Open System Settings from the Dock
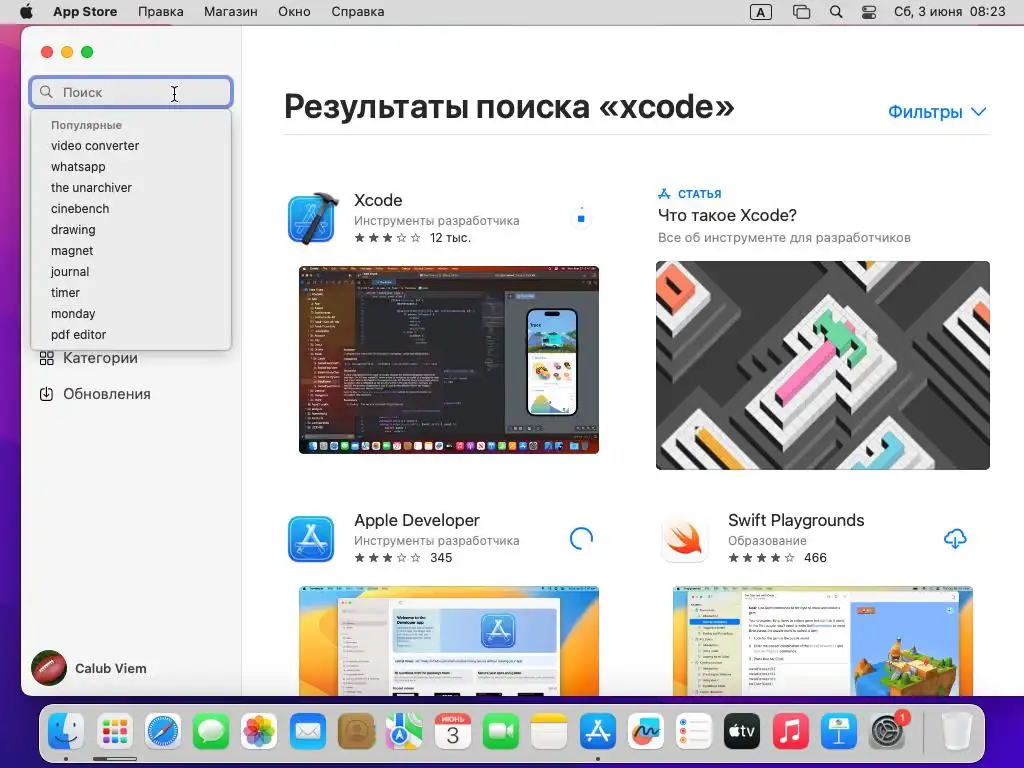The height and width of the screenshot is (768, 1024). [887, 731]
